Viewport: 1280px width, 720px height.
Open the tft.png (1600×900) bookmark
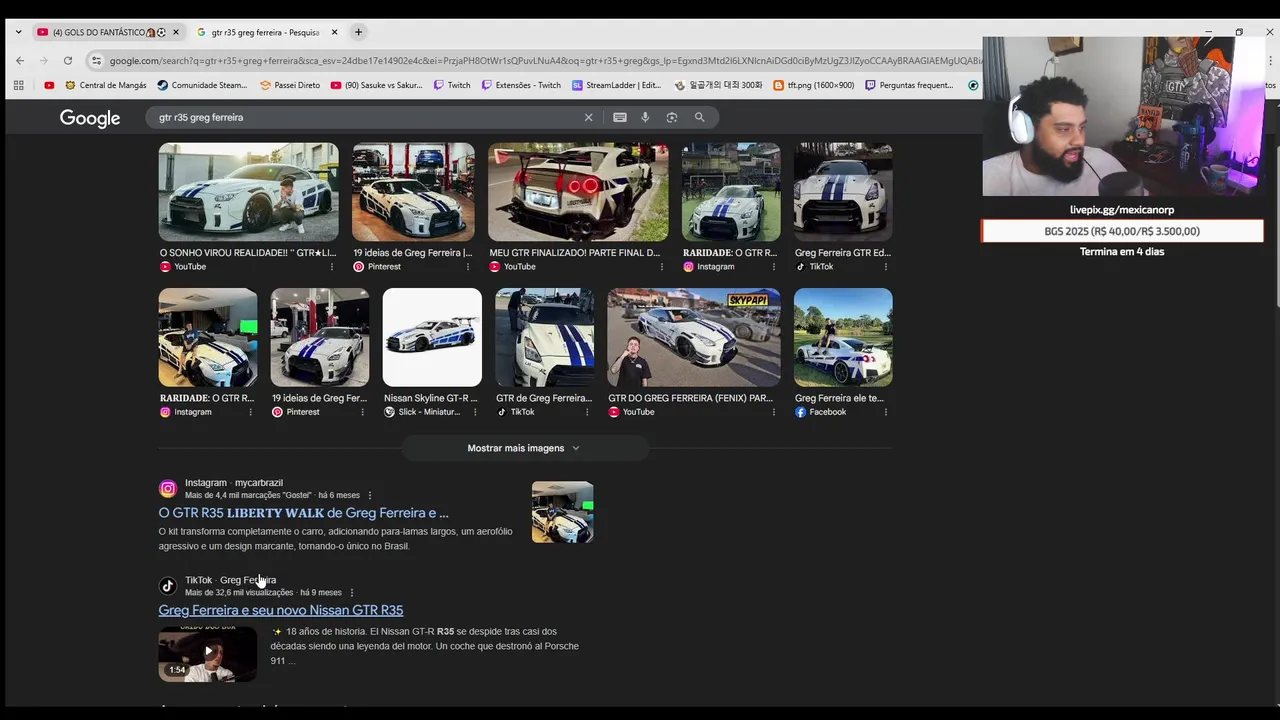814,85
